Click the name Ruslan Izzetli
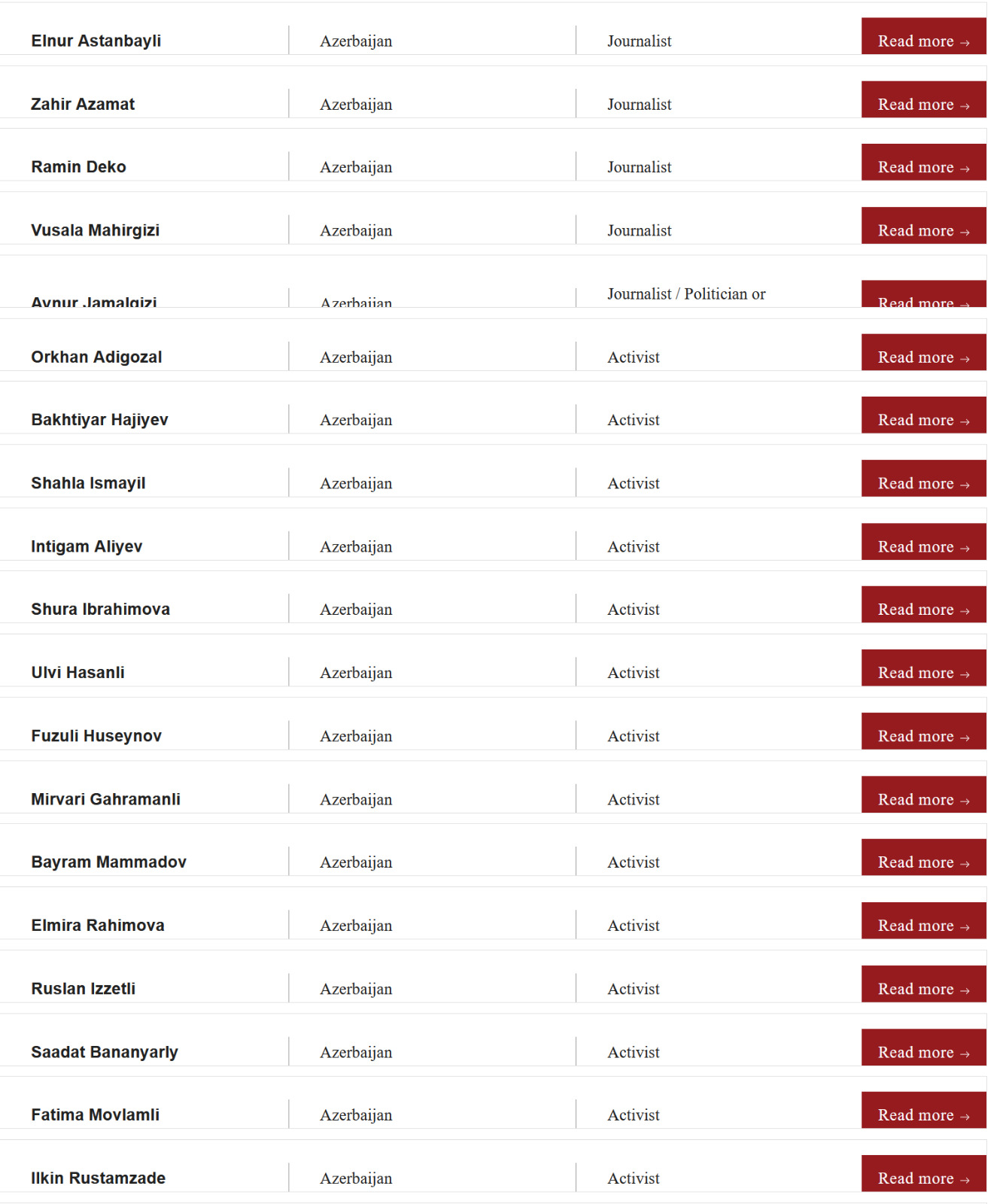Image resolution: width=1006 pixels, height=1204 pixels. (x=84, y=989)
